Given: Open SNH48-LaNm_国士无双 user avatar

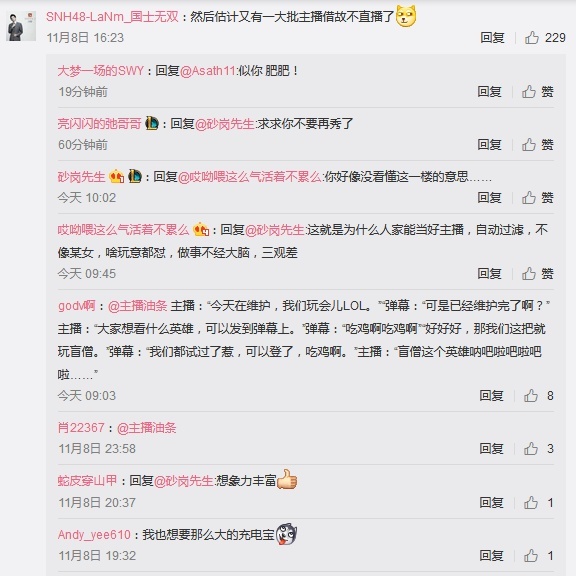Looking at the screenshot, I should click(x=21, y=26).
